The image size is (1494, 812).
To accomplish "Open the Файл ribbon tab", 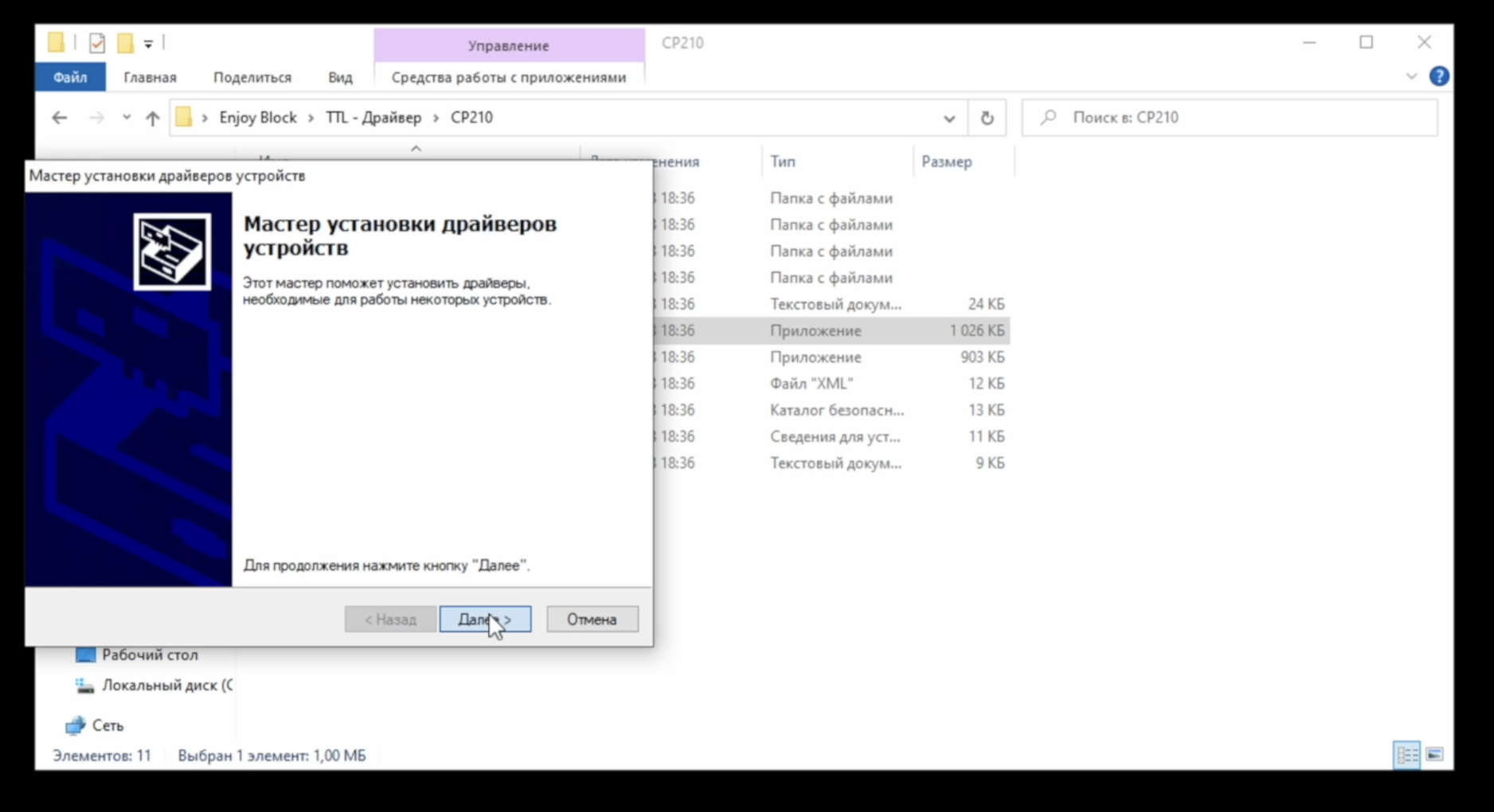I will (x=70, y=77).
